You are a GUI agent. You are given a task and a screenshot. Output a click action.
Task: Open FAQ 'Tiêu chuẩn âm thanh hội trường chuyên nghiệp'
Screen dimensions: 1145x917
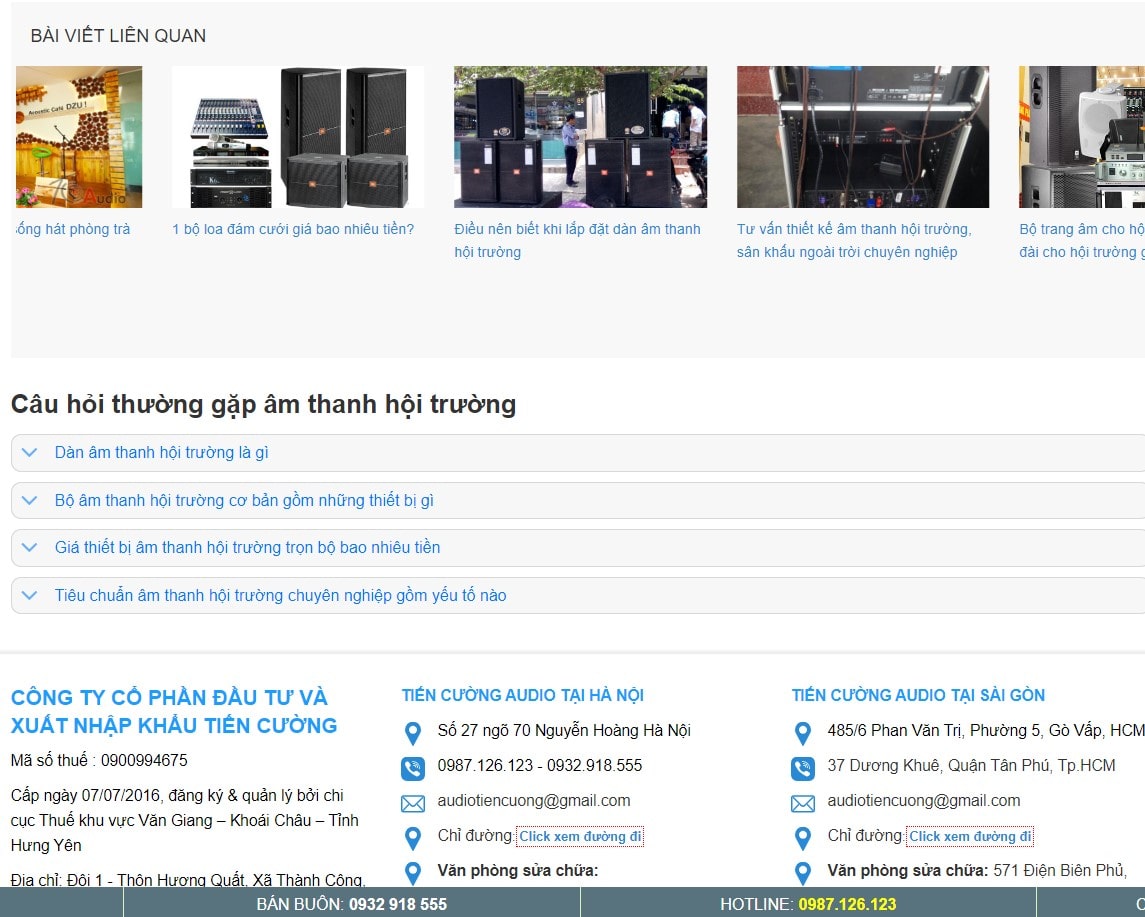tap(280, 596)
